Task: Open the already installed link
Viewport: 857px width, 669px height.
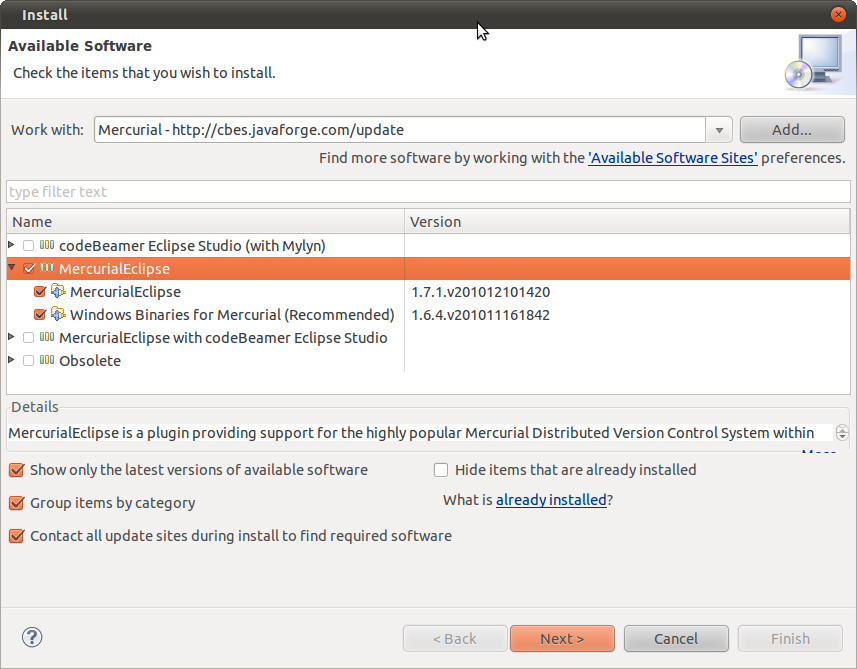Action: (x=550, y=500)
